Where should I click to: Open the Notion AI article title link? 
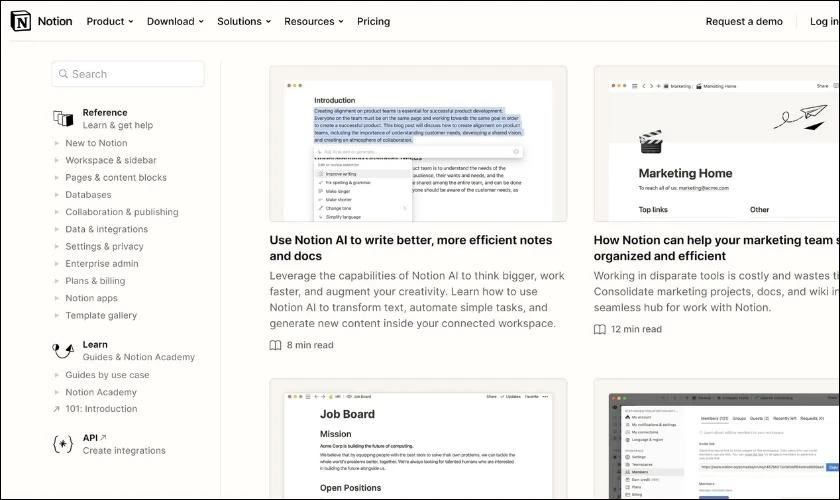[x=411, y=248]
